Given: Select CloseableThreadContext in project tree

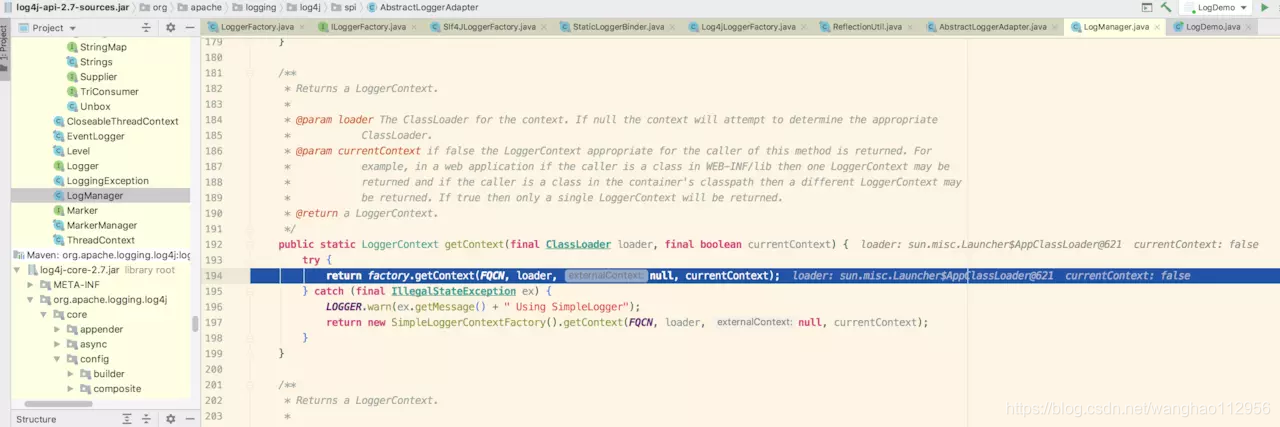Looking at the screenshot, I should 115,121.
